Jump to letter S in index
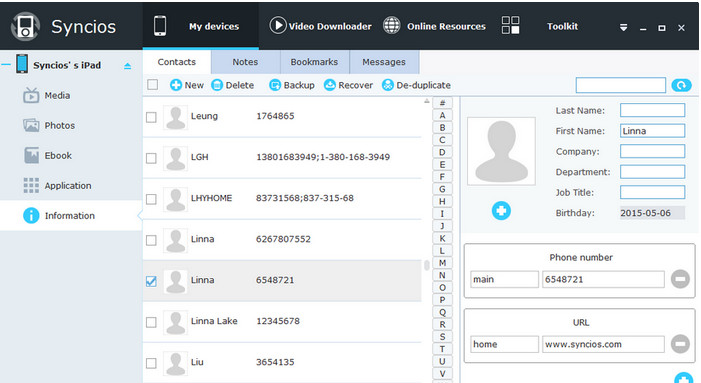701x383 pixels. click(x=442, y=337)
